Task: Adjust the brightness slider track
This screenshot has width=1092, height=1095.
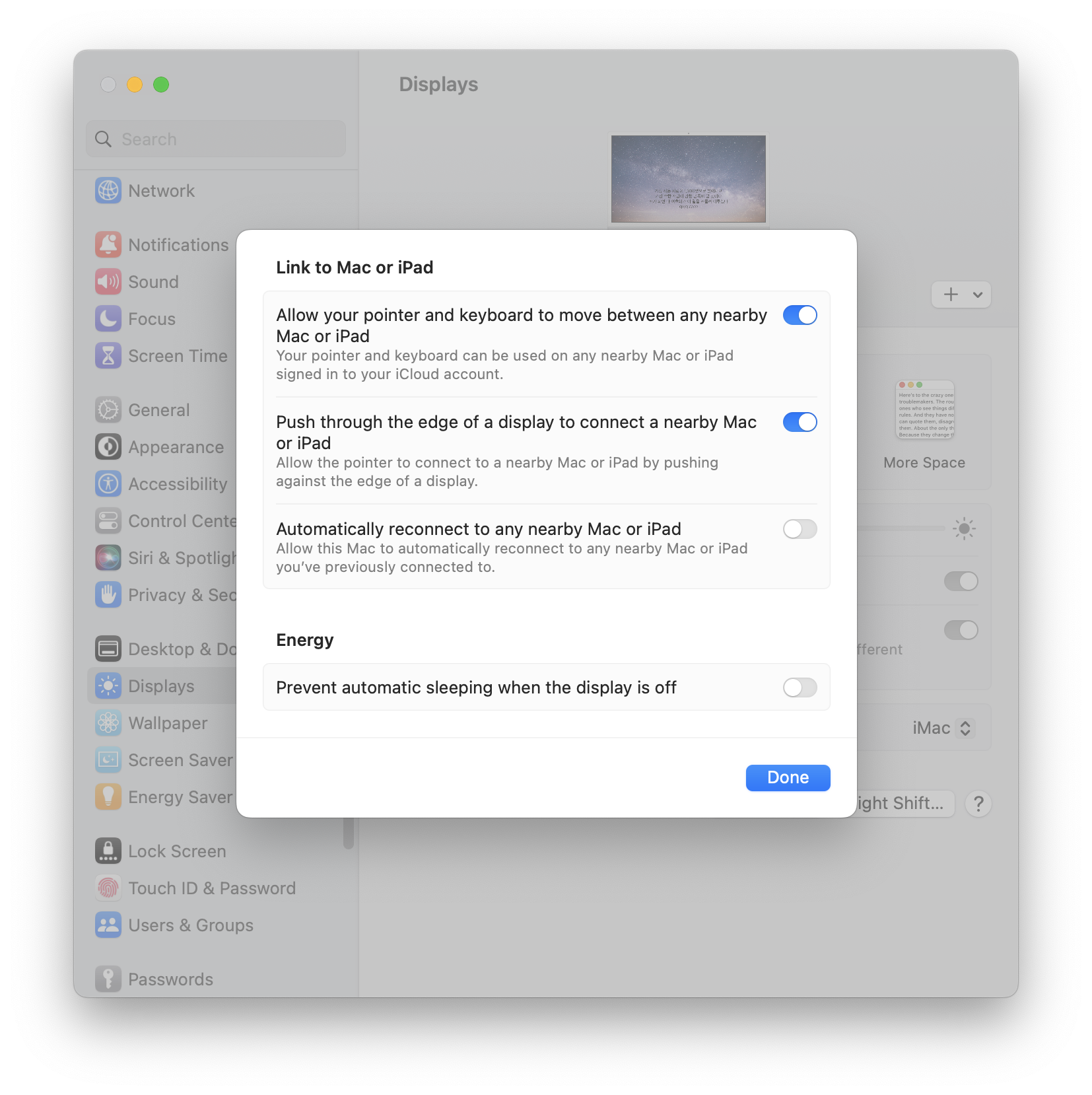Action: 901,528
